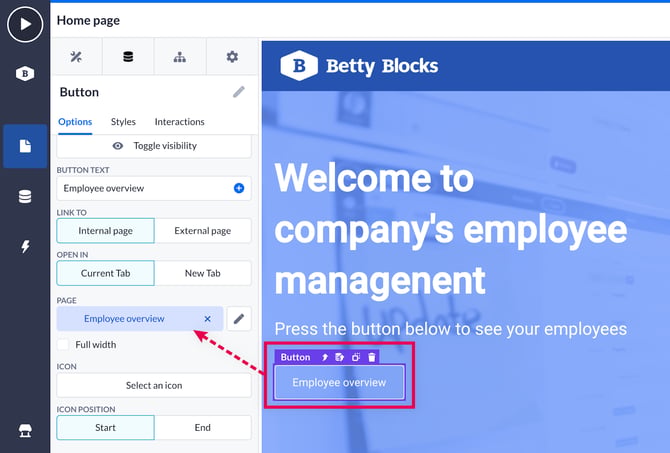Screen dimensions: 670x453
Task: Duplicate the Button component
Action: [x=356, y=357]
